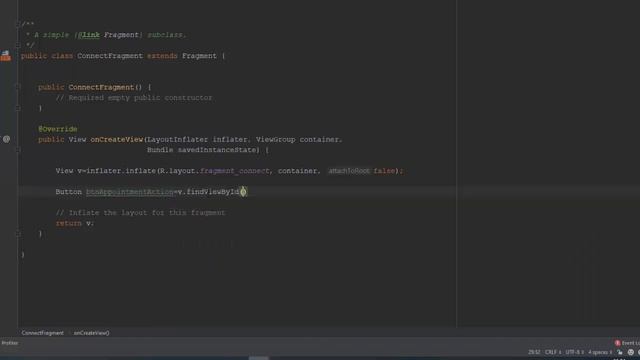Select the onCreateView() breadcrumb

click(91, 333)
